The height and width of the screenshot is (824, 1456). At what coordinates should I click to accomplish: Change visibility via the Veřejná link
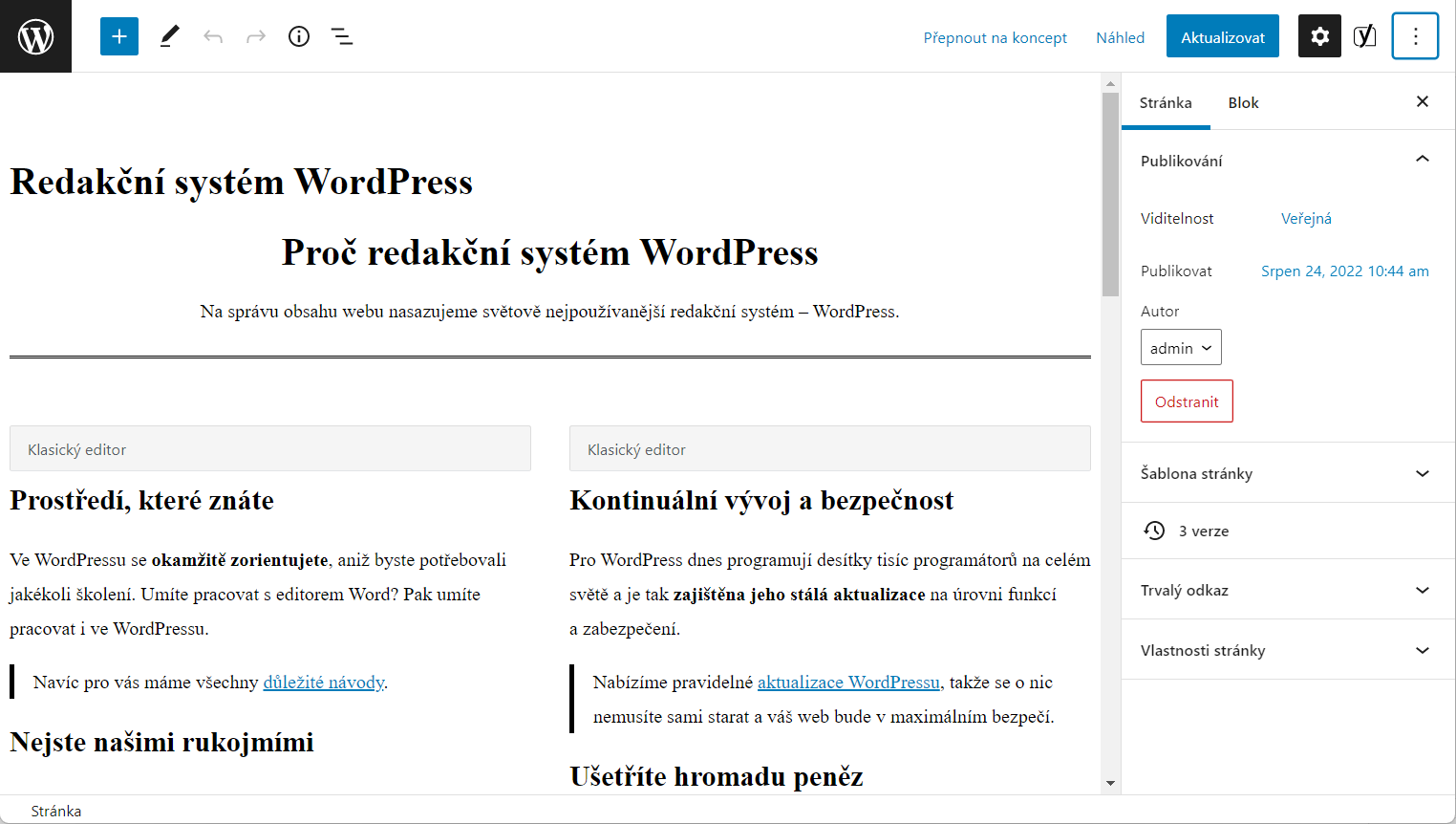click(x=1306, y=218)
